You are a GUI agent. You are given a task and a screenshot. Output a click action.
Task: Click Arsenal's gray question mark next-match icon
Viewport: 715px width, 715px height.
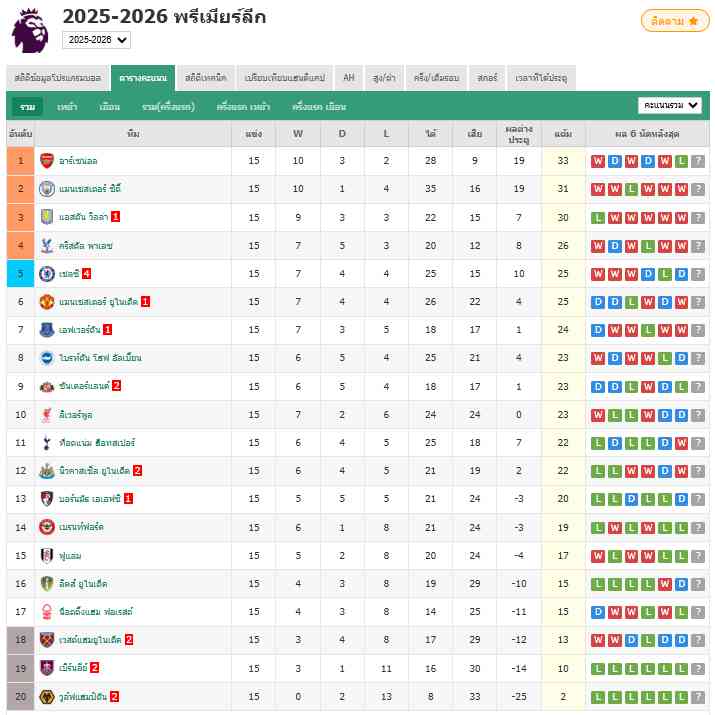click(698, 161)
